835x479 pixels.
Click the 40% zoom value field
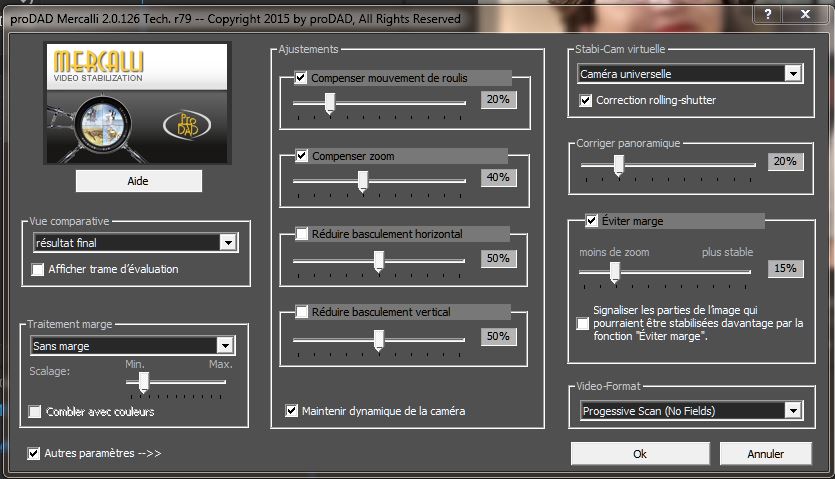[498, 177]
